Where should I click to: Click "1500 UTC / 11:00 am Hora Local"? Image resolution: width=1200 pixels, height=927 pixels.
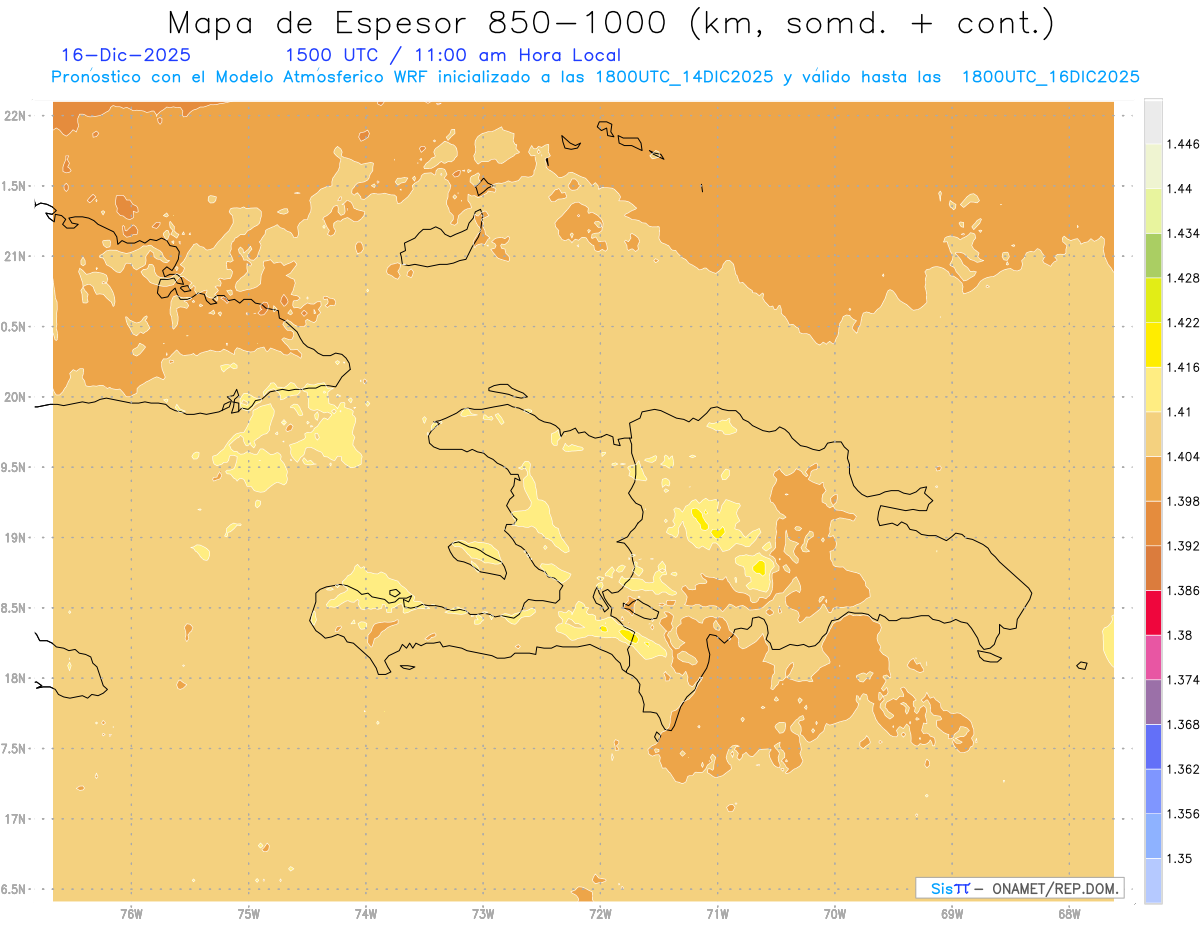[453, 55]
